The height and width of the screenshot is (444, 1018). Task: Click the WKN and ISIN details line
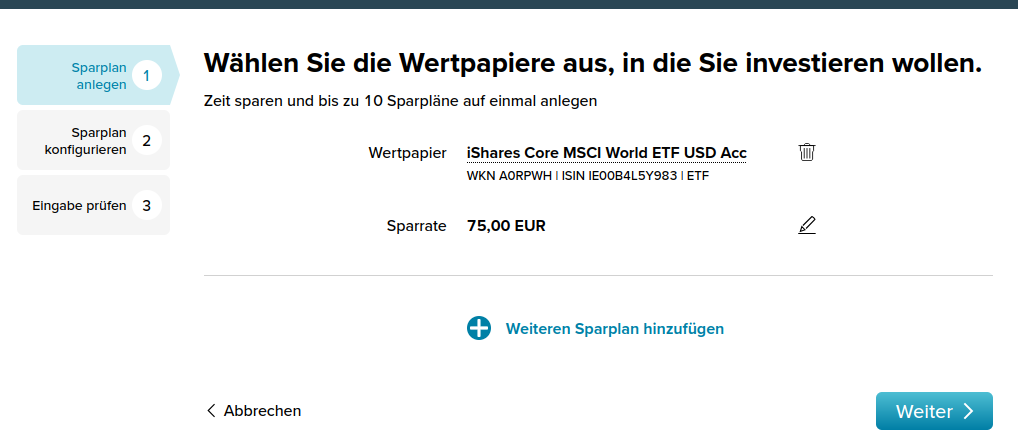point(588,176)
